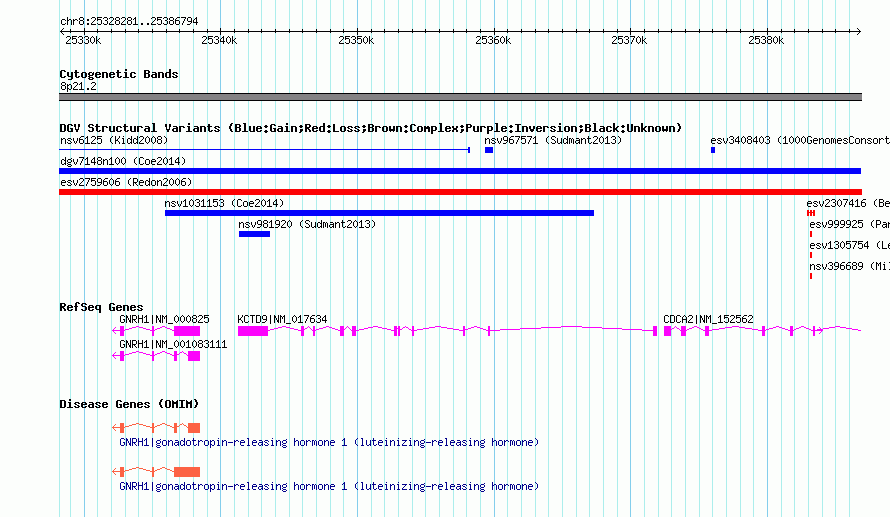Viewport: 890px width, 517px height.
Task: Click the large magenta KCTD9 exon block
Action: point(253,331)
